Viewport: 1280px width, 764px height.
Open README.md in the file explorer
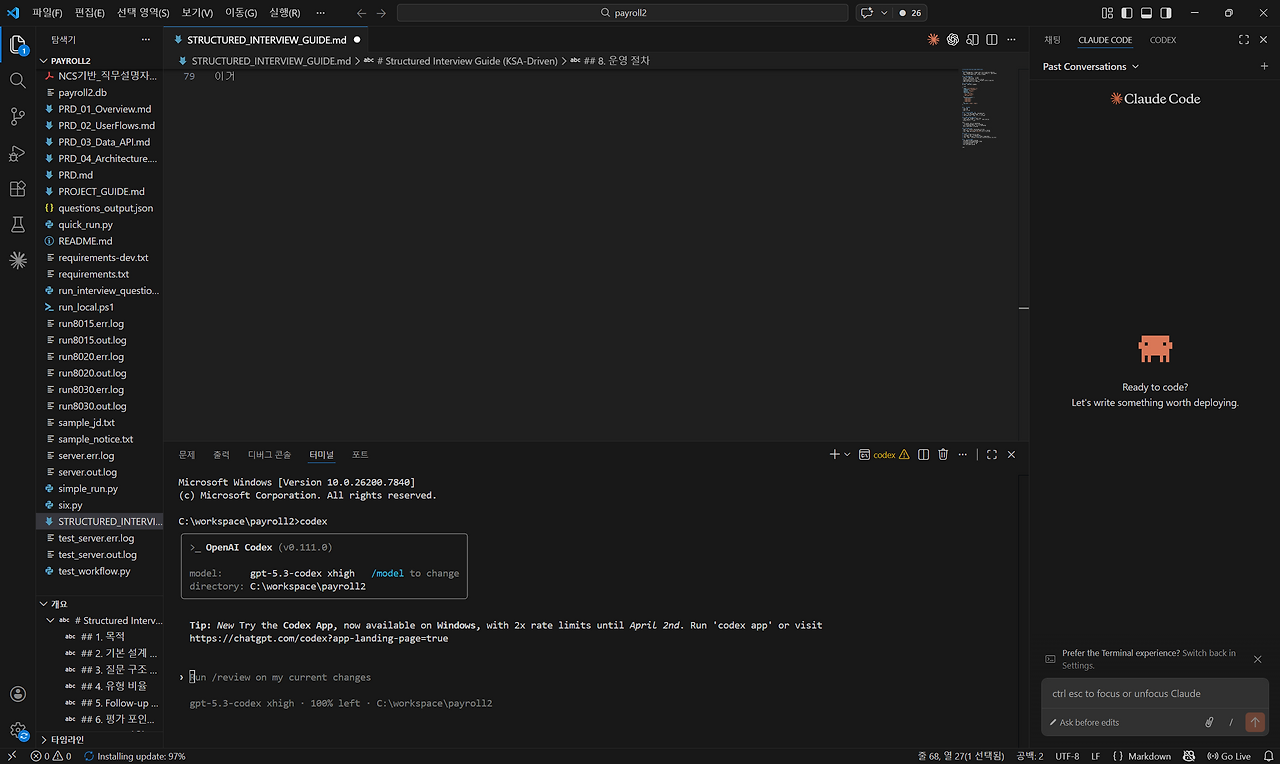click(x=85, y=241)
